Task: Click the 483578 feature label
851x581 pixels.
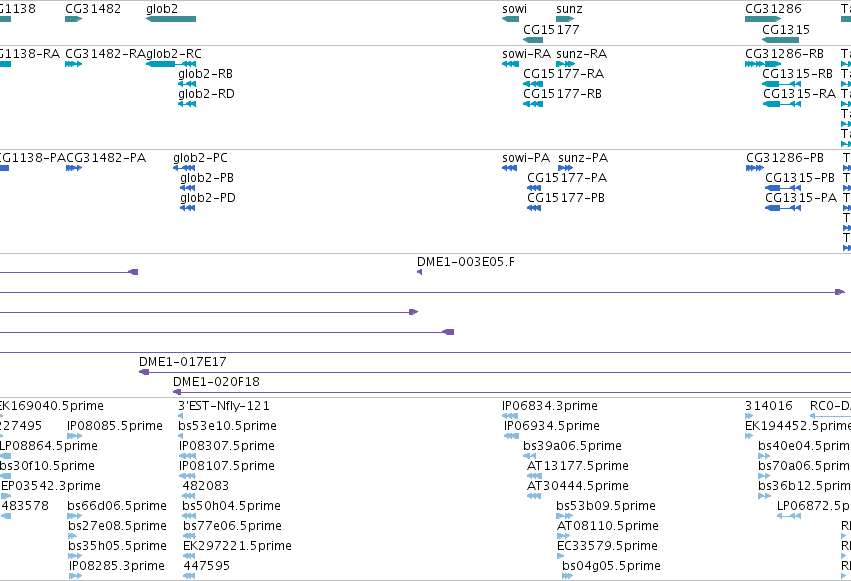Action: [25, 506]
